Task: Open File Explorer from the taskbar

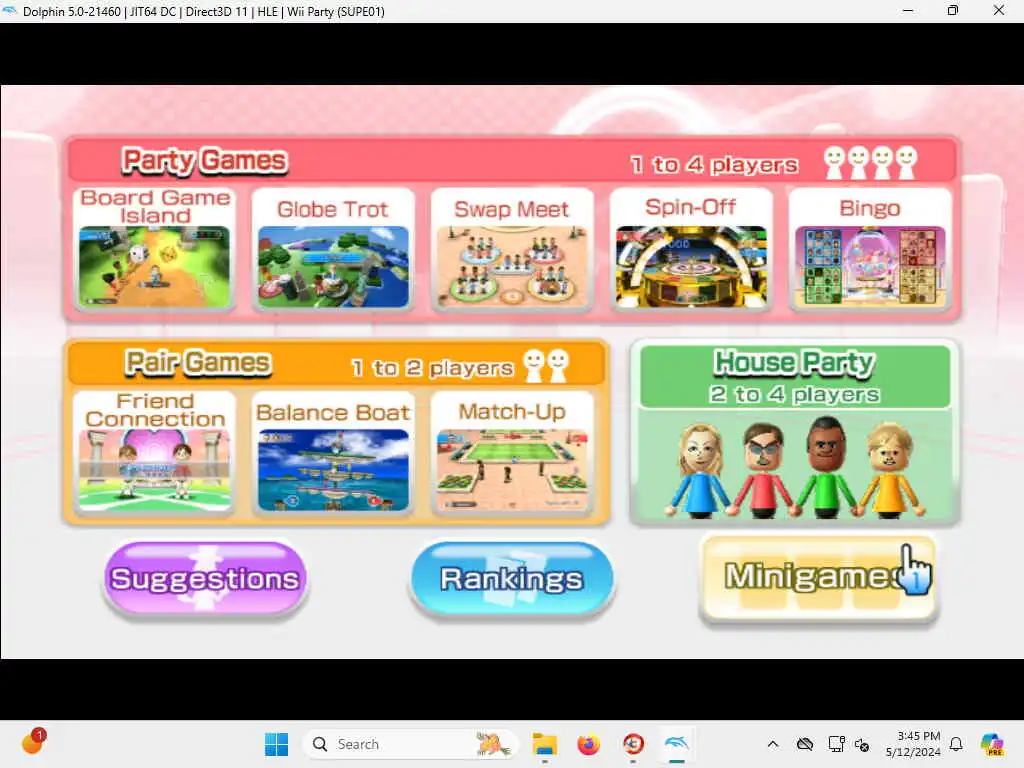Action: coord(544,744)
